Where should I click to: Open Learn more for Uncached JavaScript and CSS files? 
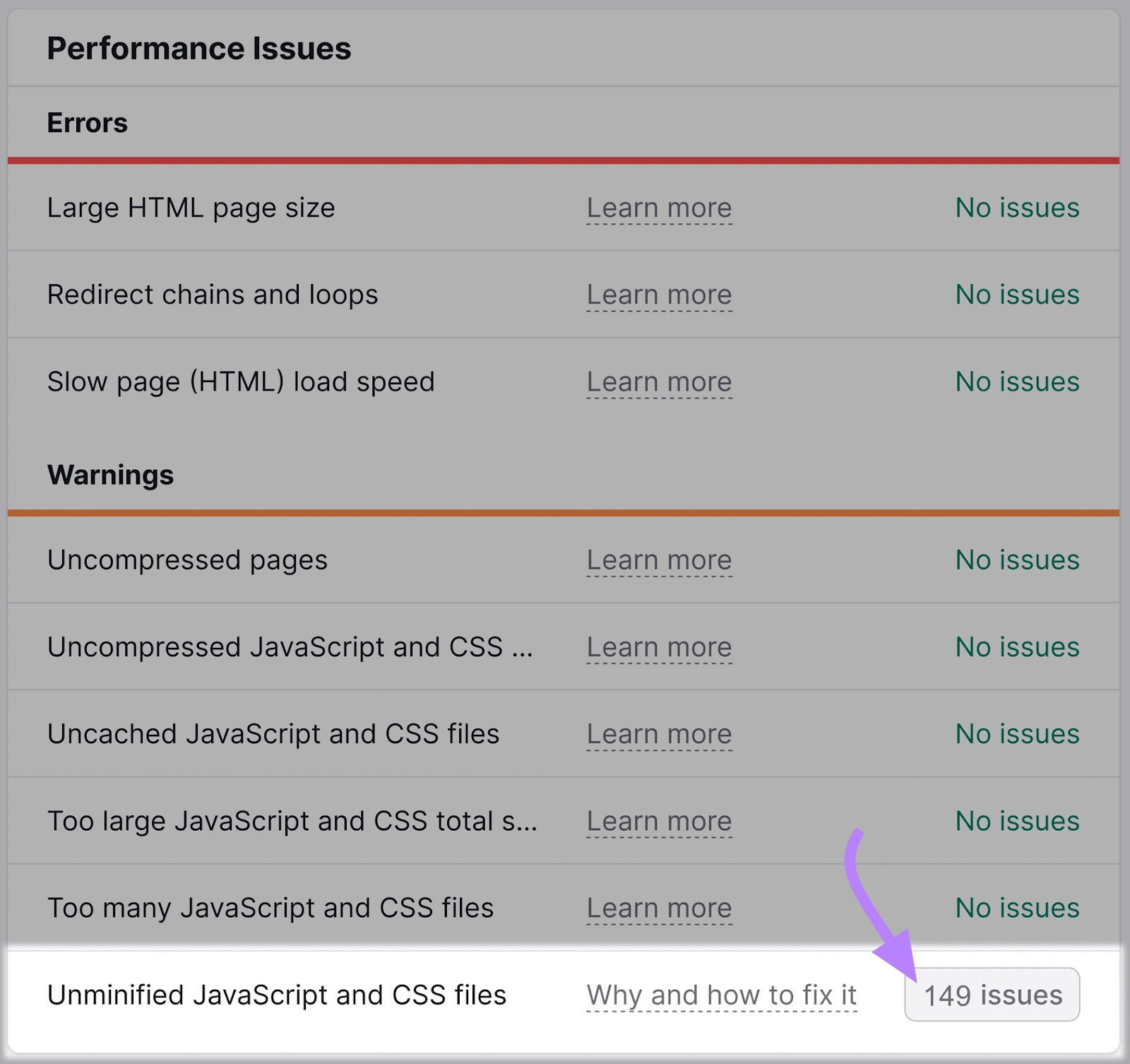tap(659, 734)
